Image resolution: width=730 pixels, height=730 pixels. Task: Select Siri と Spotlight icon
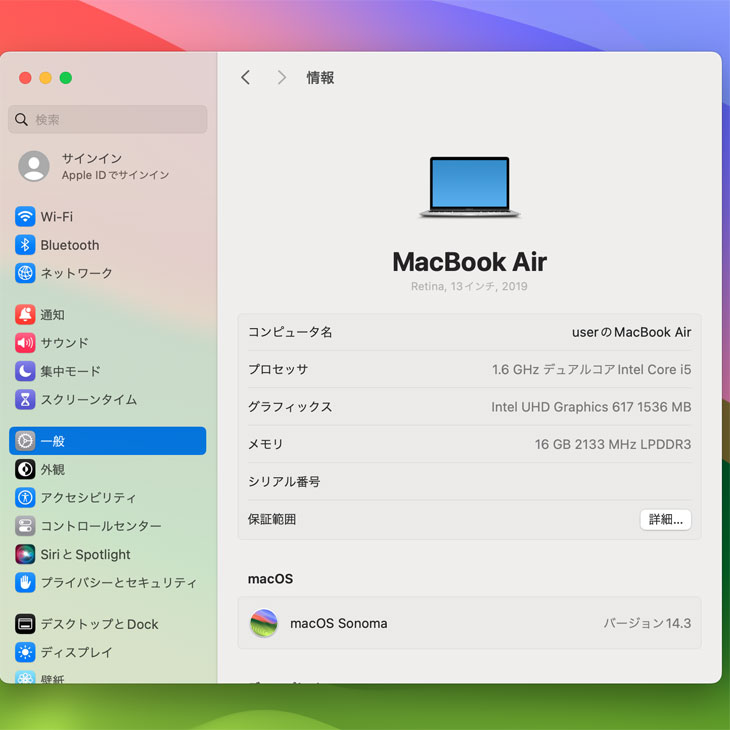(x=25, y=554)
